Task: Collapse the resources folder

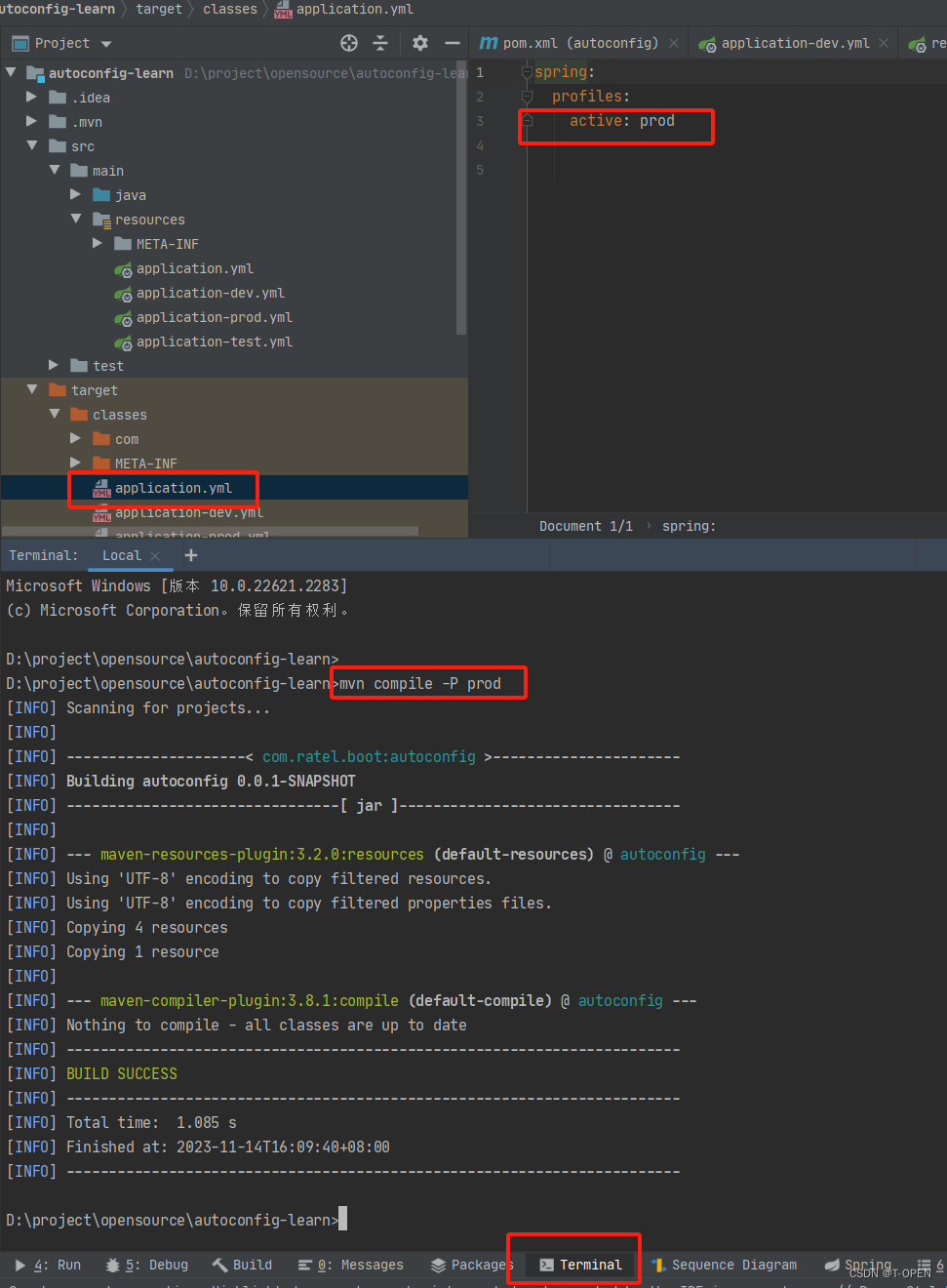Action: [75, 220]
